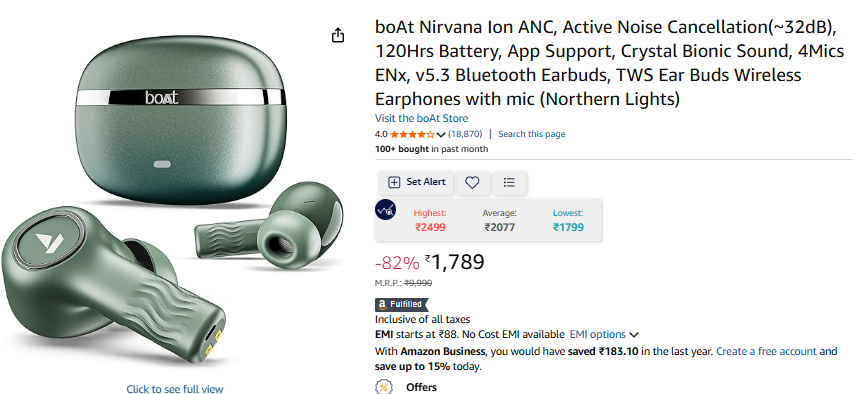
Task: Visit the boAt Store link
Action: click(x=421, y=118)
